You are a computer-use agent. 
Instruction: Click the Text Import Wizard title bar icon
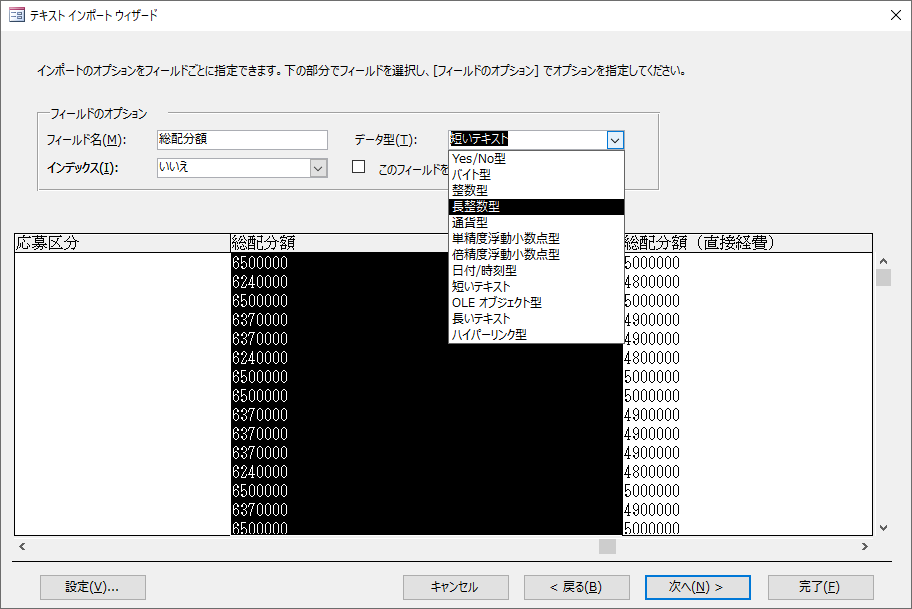tap(17, 15)
